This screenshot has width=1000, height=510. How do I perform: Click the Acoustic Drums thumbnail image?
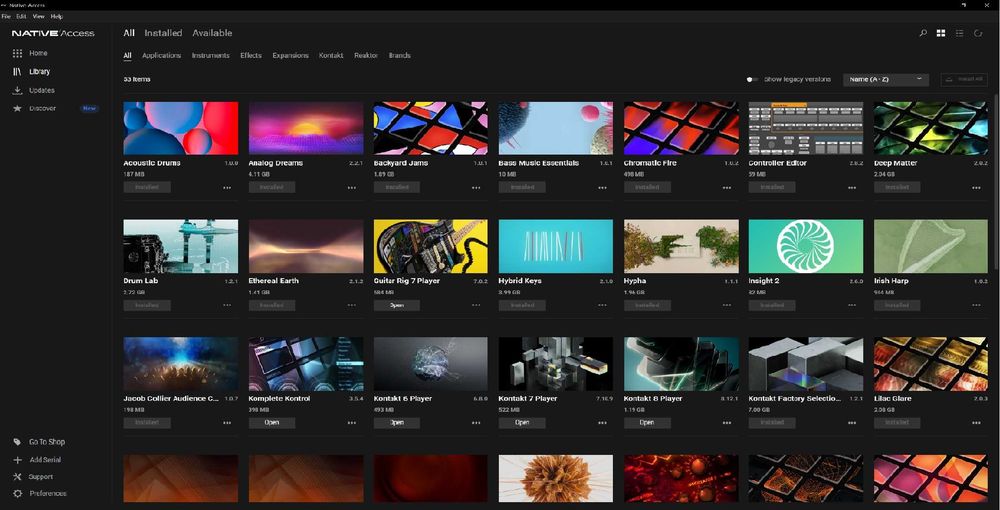[x=180, y=128]
